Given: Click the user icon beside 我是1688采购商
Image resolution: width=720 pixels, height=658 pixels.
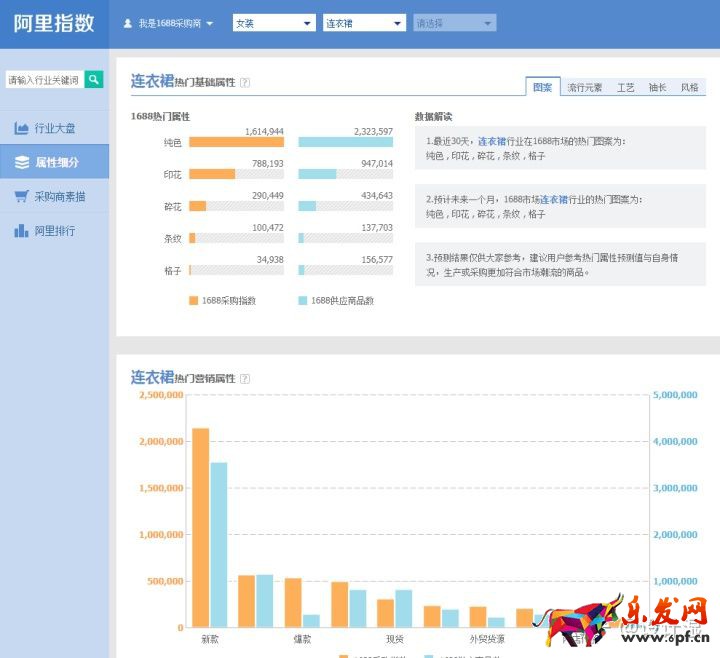Looking at the screenshot, I should (128, 23).
